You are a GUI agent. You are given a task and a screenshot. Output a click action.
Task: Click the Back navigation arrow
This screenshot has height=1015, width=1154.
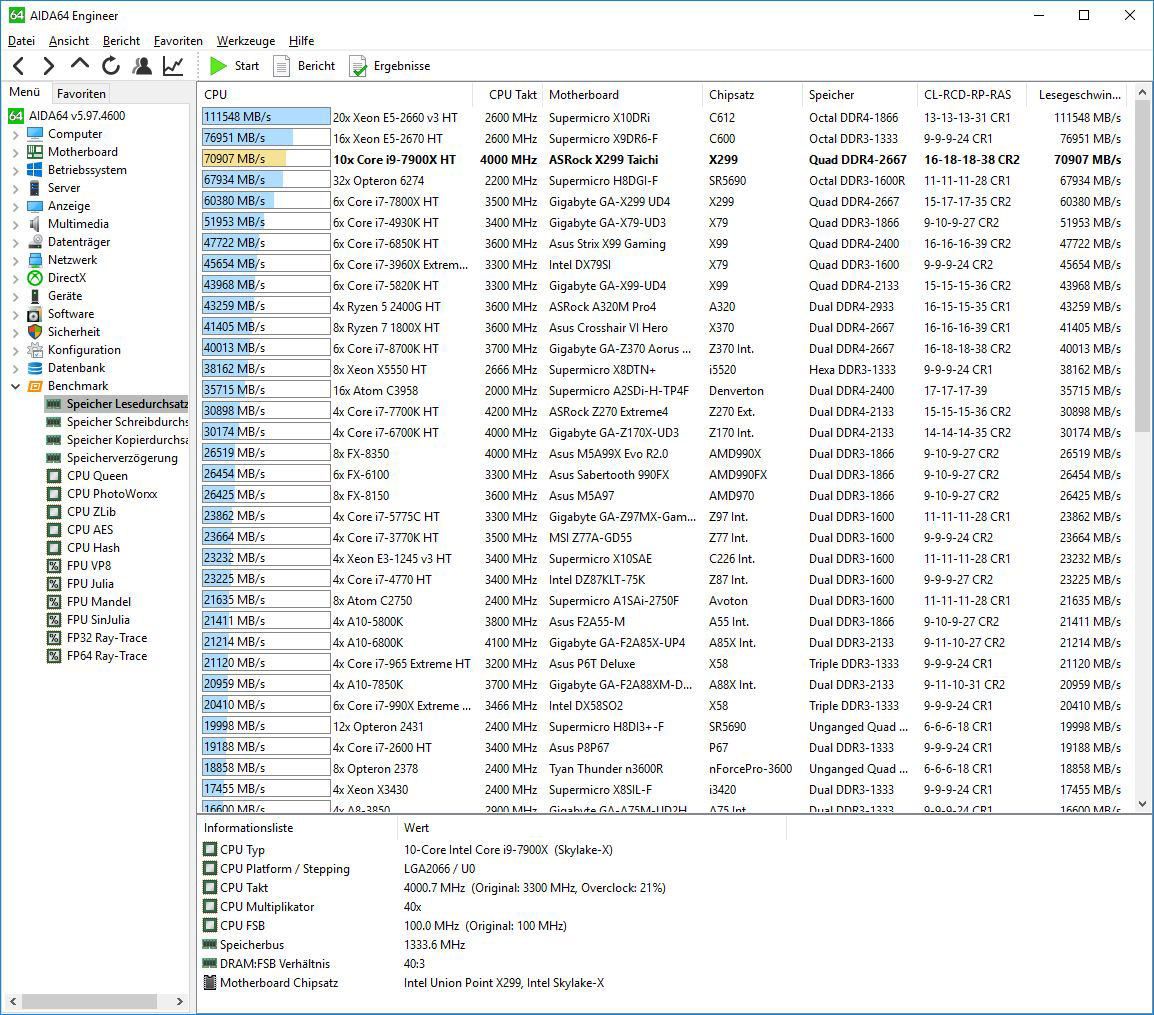(20, 66)
